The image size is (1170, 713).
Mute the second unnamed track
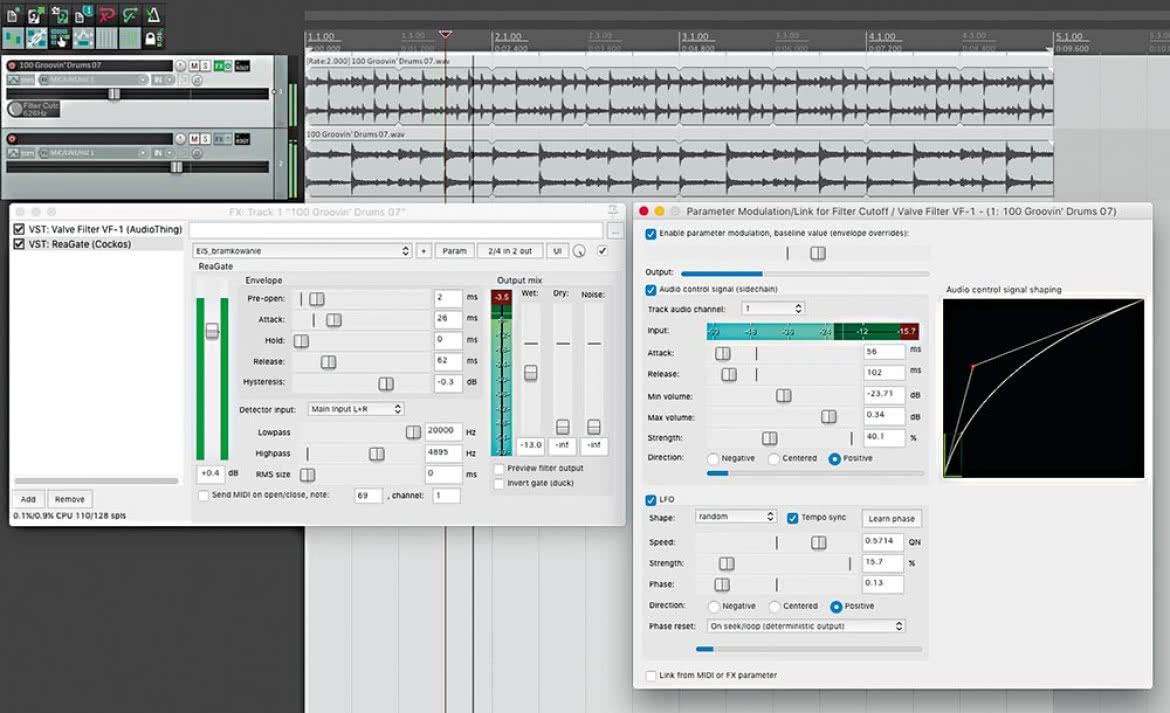(x=194, y=139)
